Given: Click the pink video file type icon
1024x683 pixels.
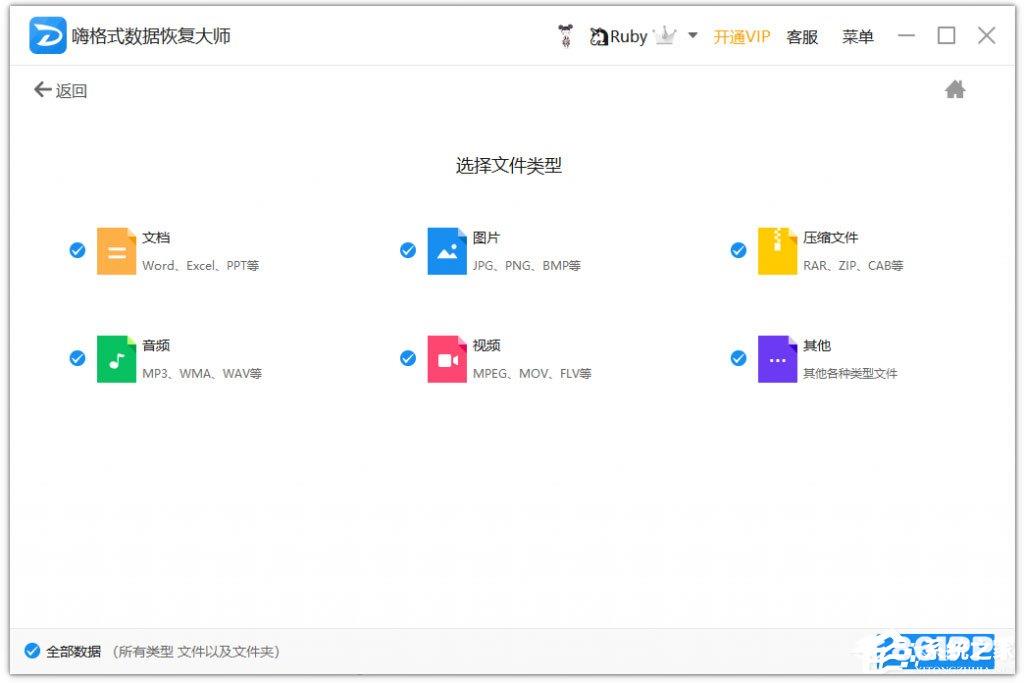Looking at the screenshot, I should tap(447, 358).
